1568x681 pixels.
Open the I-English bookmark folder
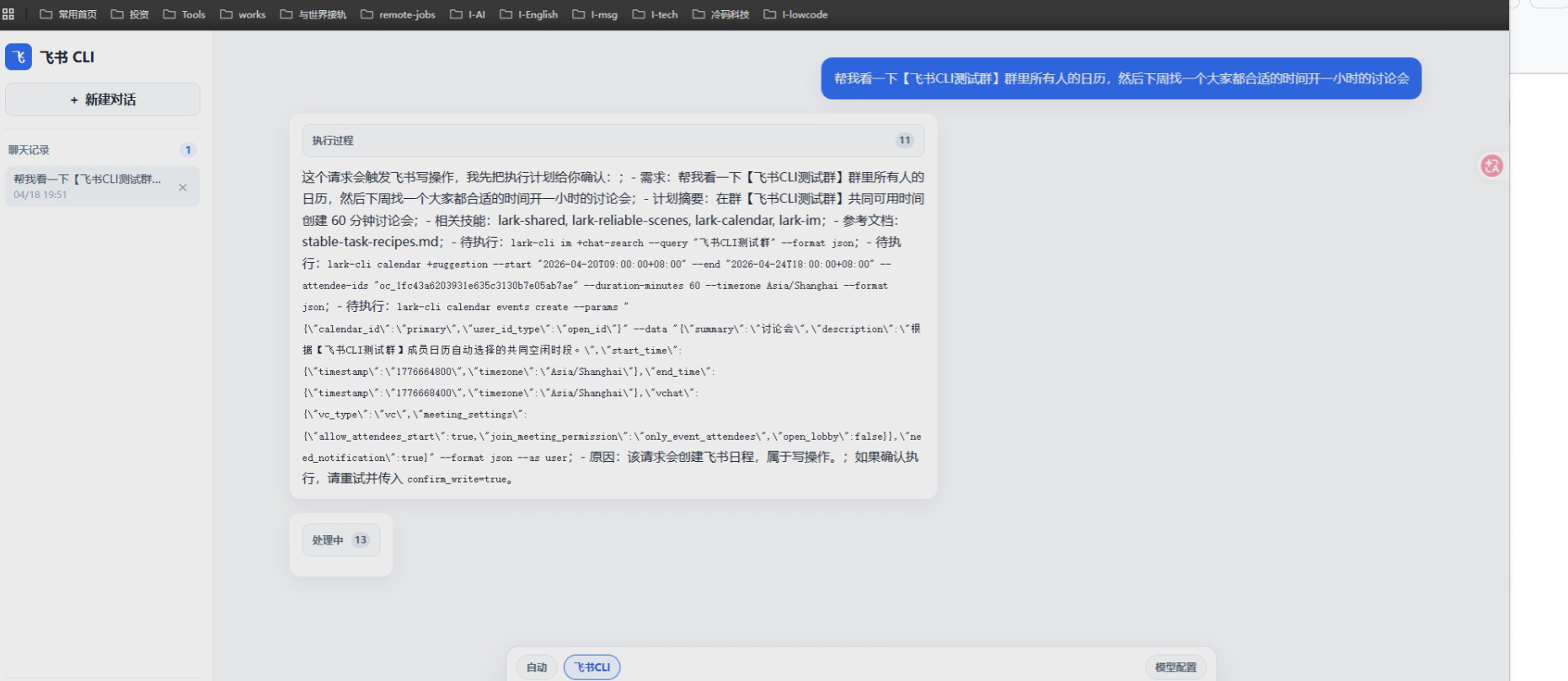tap(529, 14)
